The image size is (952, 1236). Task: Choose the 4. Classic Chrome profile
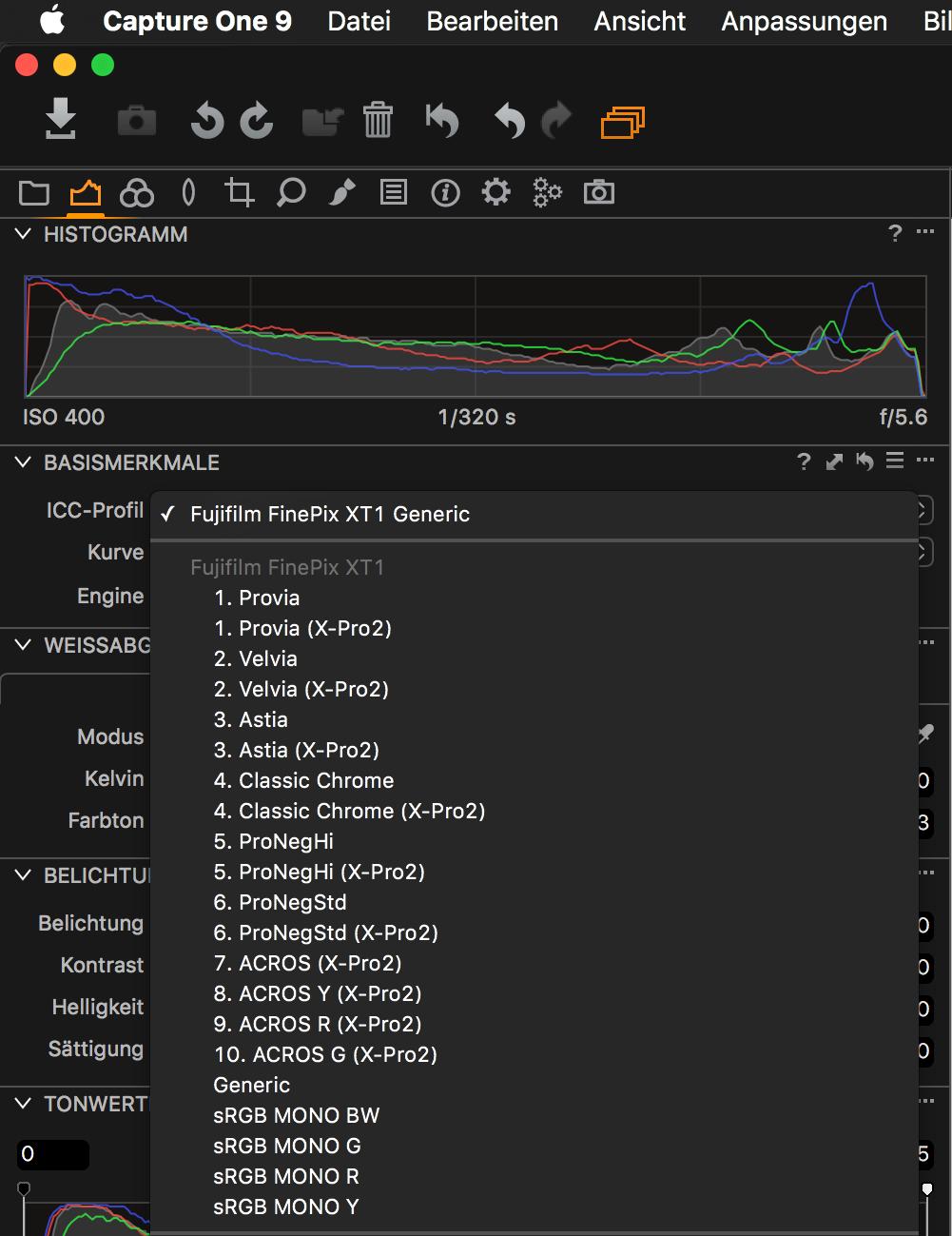pyautogui.click(x=534, y=780)
